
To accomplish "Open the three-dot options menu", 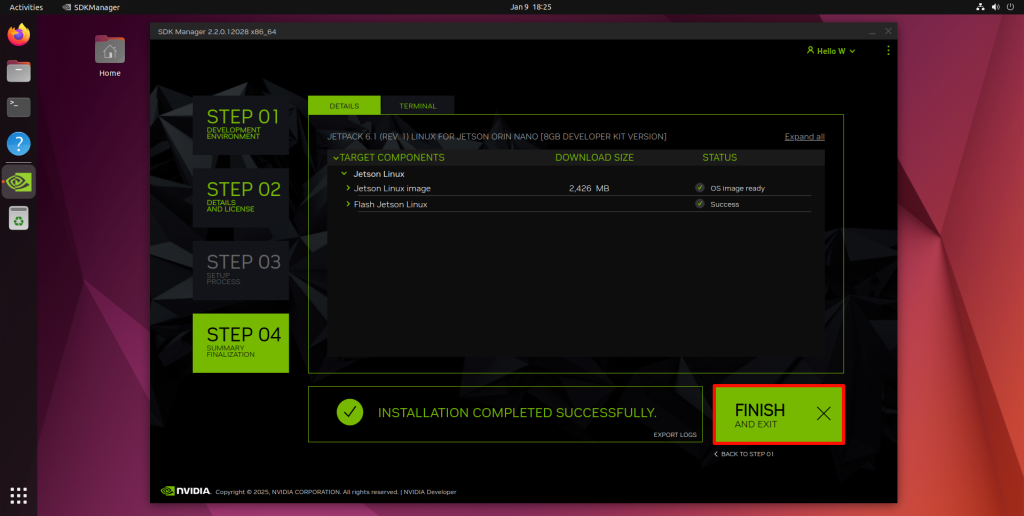I will pos(888,50).
